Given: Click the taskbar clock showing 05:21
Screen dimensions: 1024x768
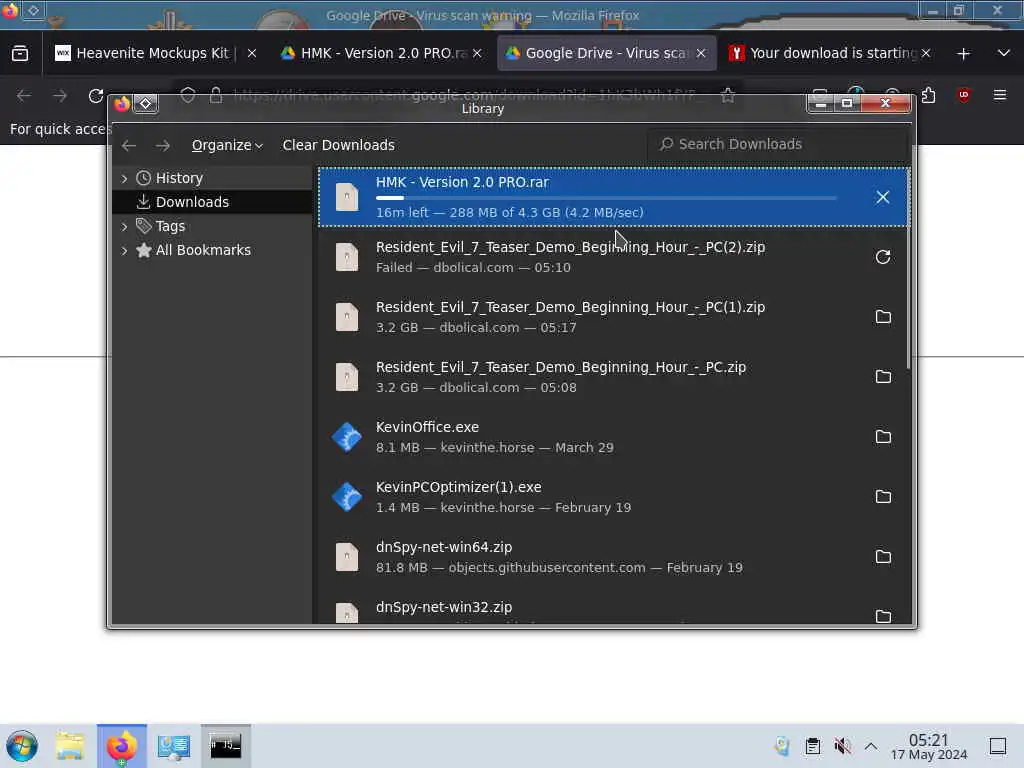Looking at the screenshot, I should point(929,746).
